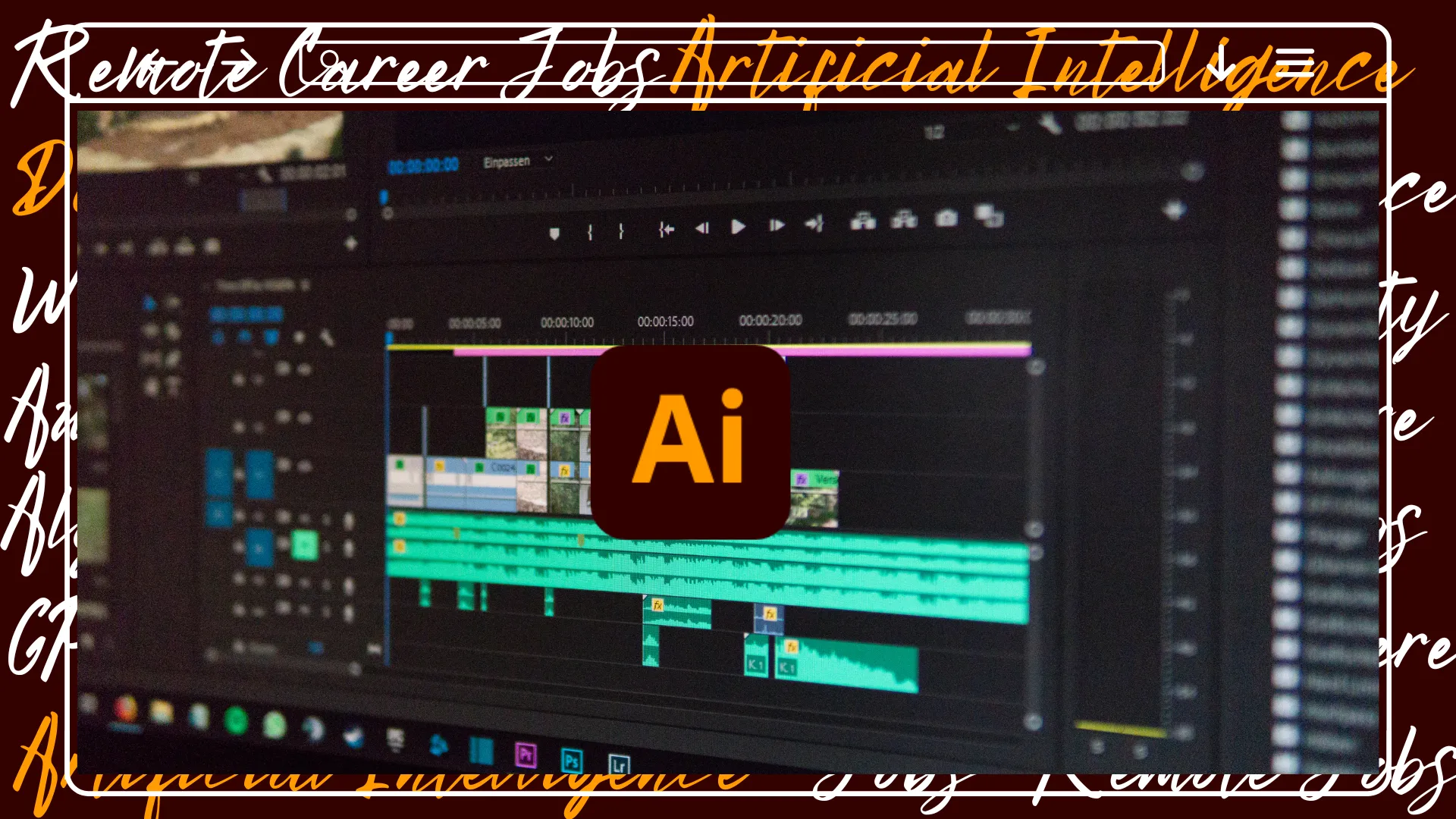Click the chevron beside Einpassen
The width and height of the screenshot is (1456, 819).
coord(548,161)
